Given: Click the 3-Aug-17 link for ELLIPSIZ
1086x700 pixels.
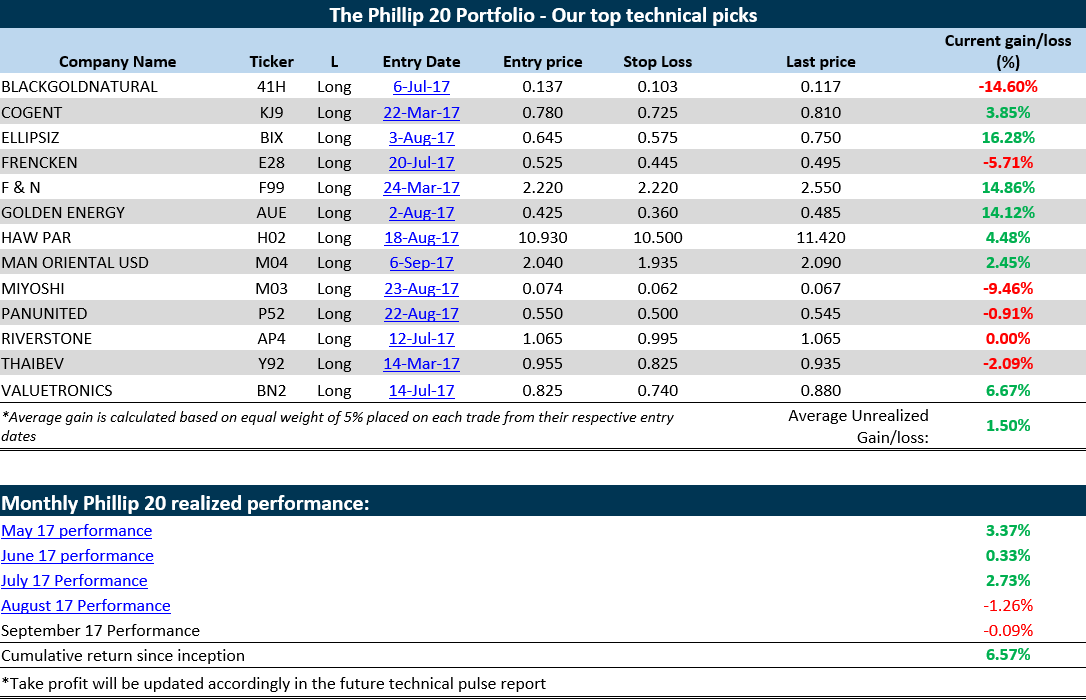Looking at the screenshot, I should [421, 137].
